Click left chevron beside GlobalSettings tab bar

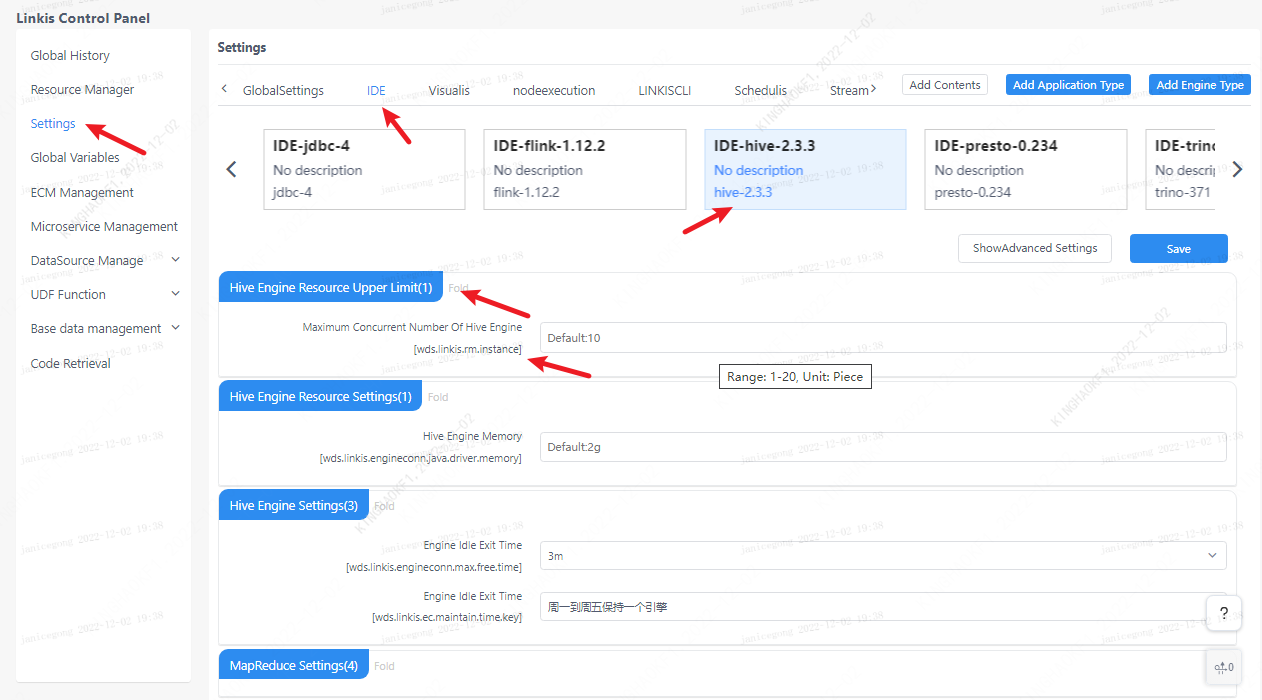pyautogui.click(x=223, y=89)
